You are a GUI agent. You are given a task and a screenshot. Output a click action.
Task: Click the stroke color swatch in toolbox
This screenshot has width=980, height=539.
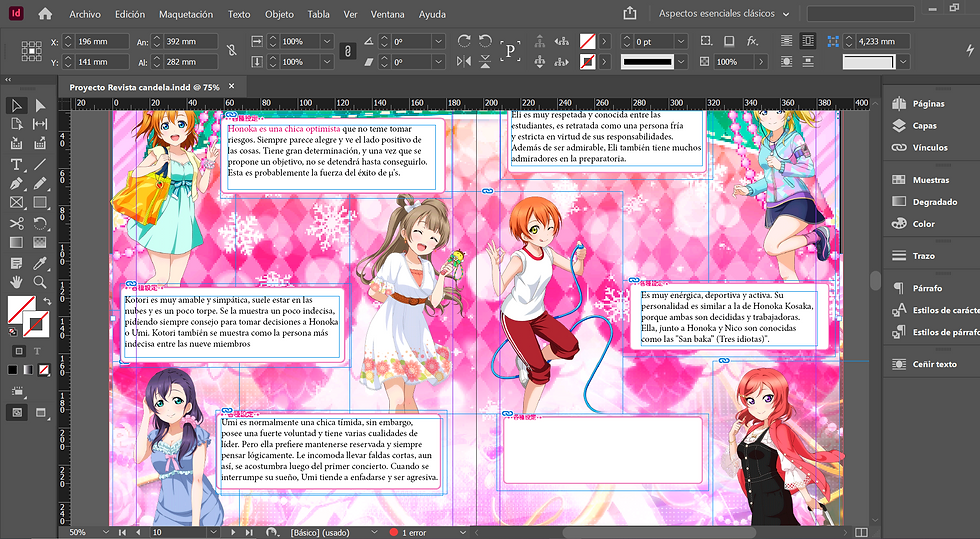[37, 324]
